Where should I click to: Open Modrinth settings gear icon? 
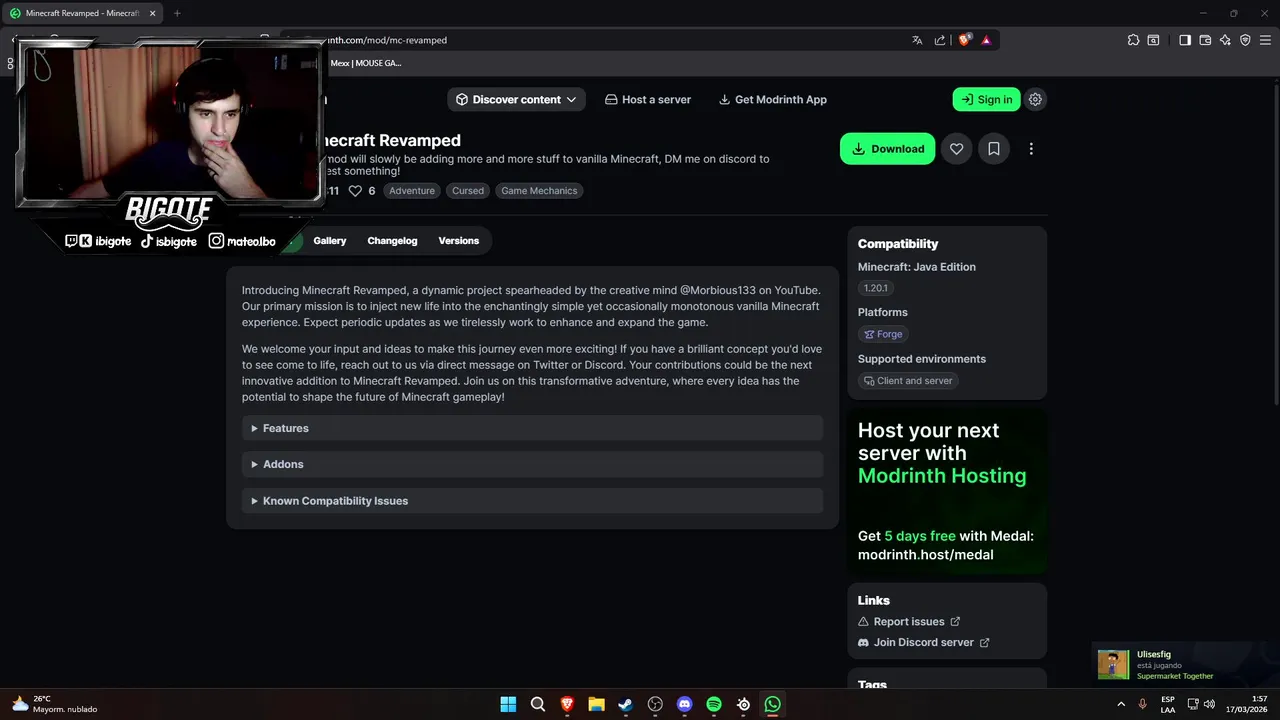(x=1035, y=99)
